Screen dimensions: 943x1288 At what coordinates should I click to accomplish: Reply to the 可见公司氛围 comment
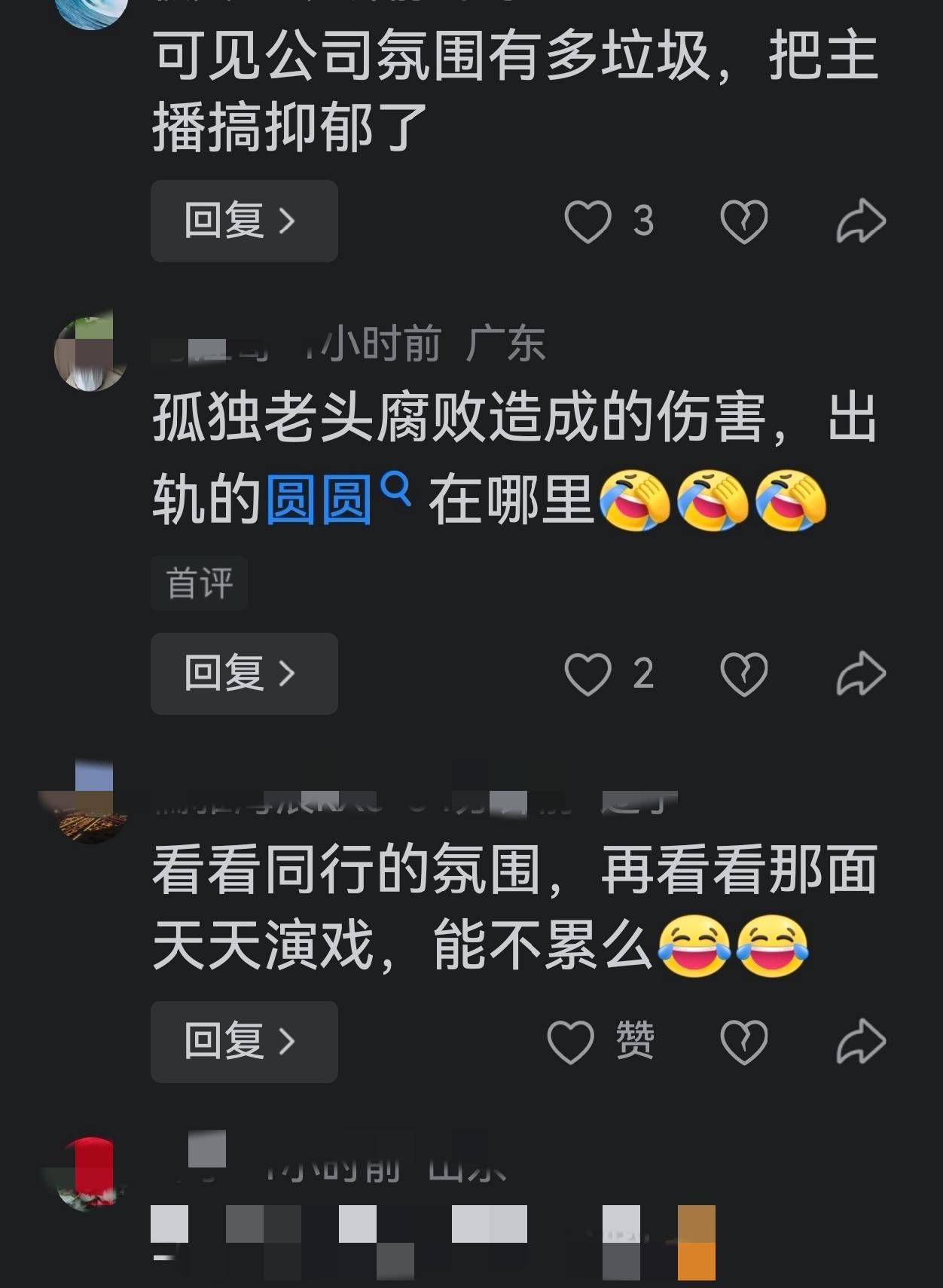click(x=244, y=221)
